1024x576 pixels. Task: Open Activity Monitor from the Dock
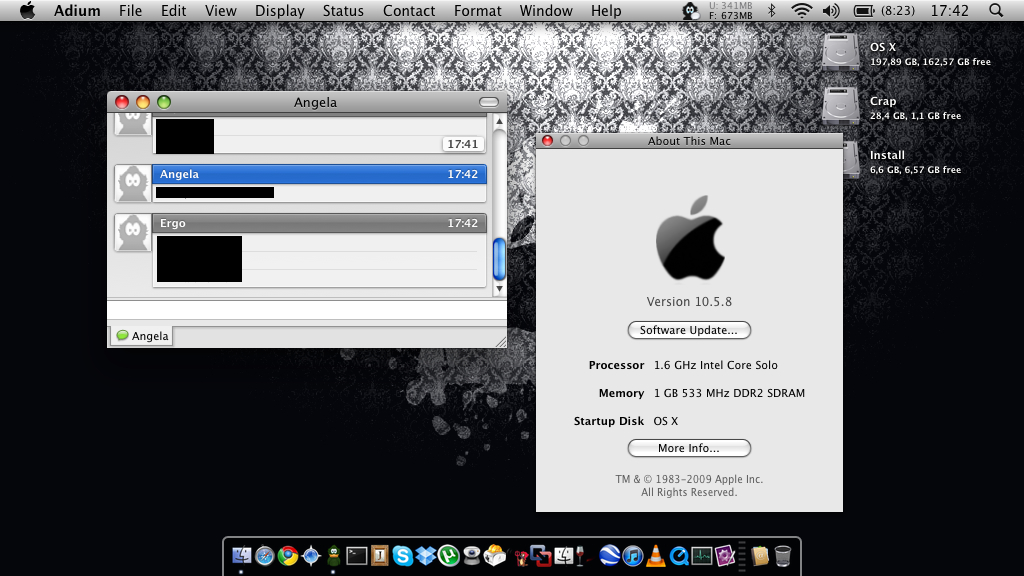pyautogui.click(x=702, y=556)
